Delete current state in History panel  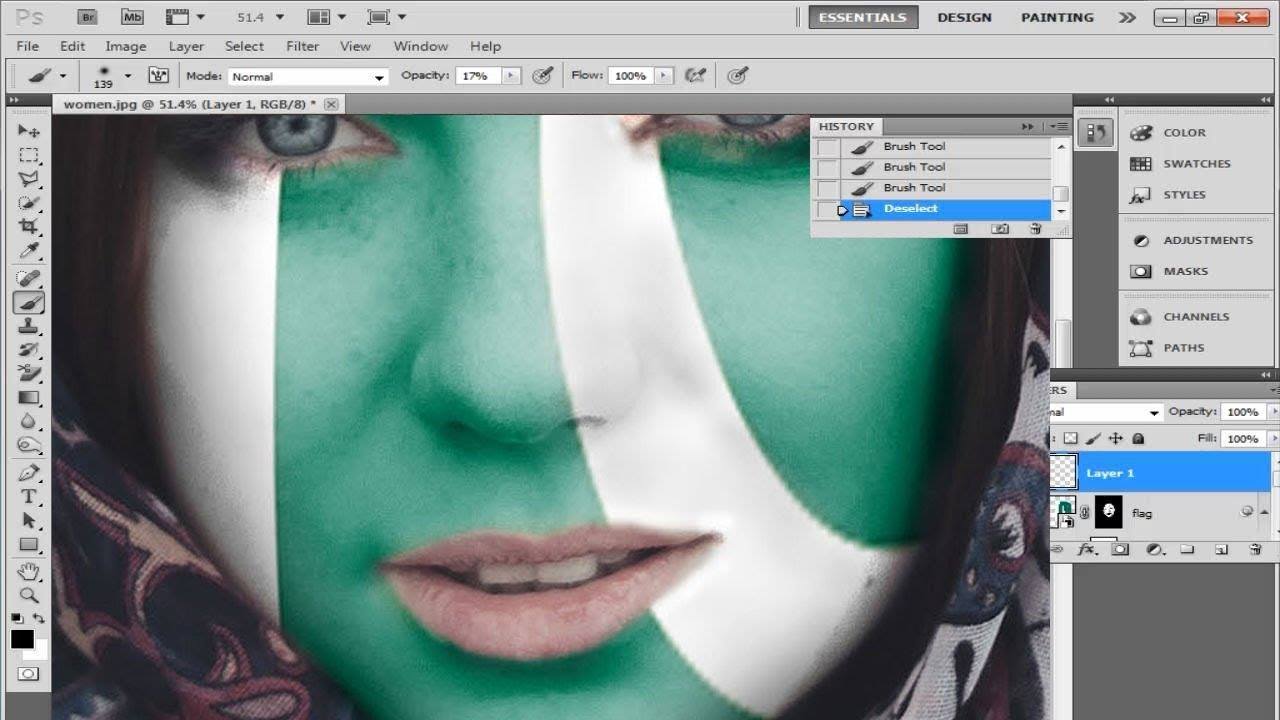coord(1036,229)
